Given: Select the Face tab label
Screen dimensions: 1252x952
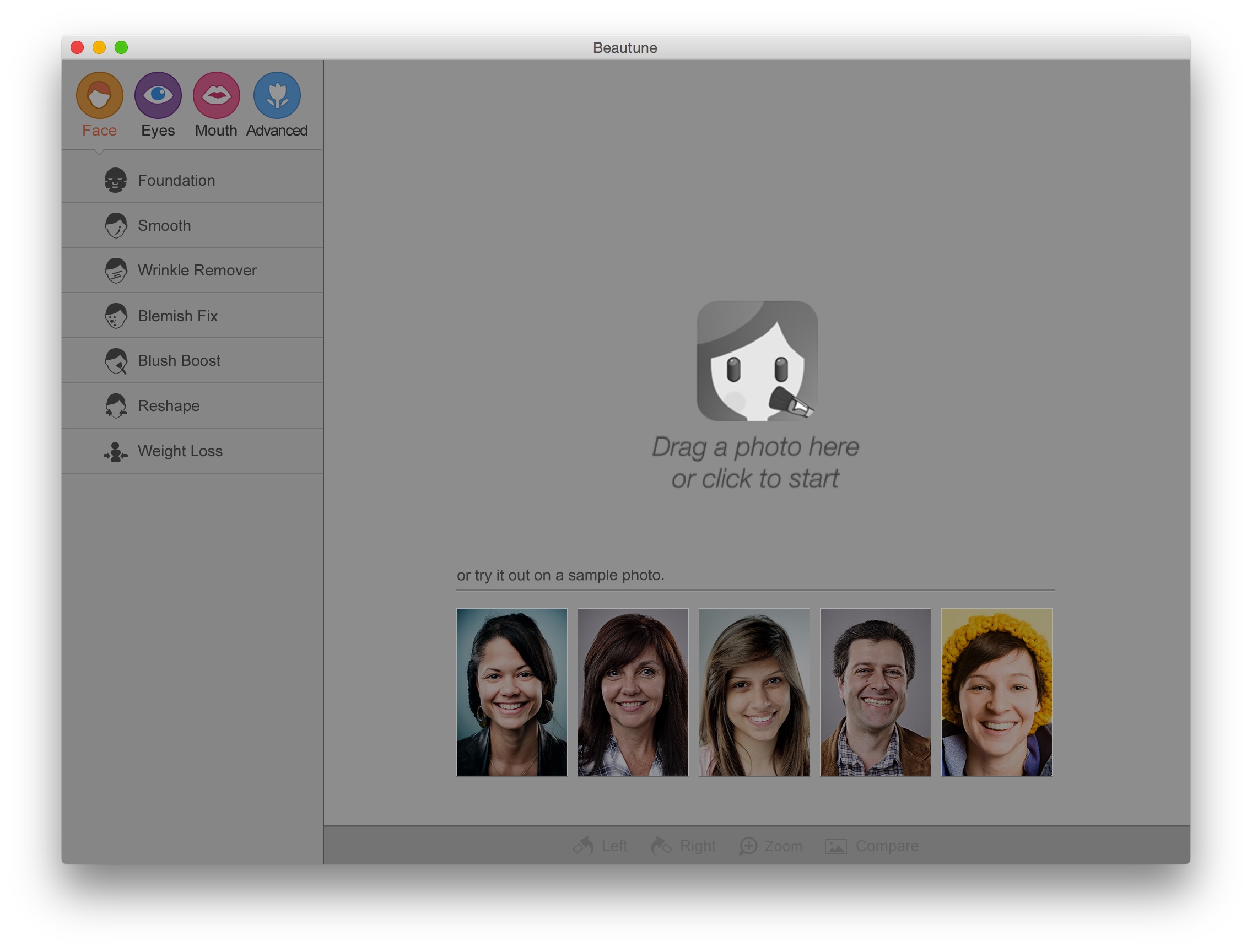Looking at the screenshot, I should click(x=99, y=131).
